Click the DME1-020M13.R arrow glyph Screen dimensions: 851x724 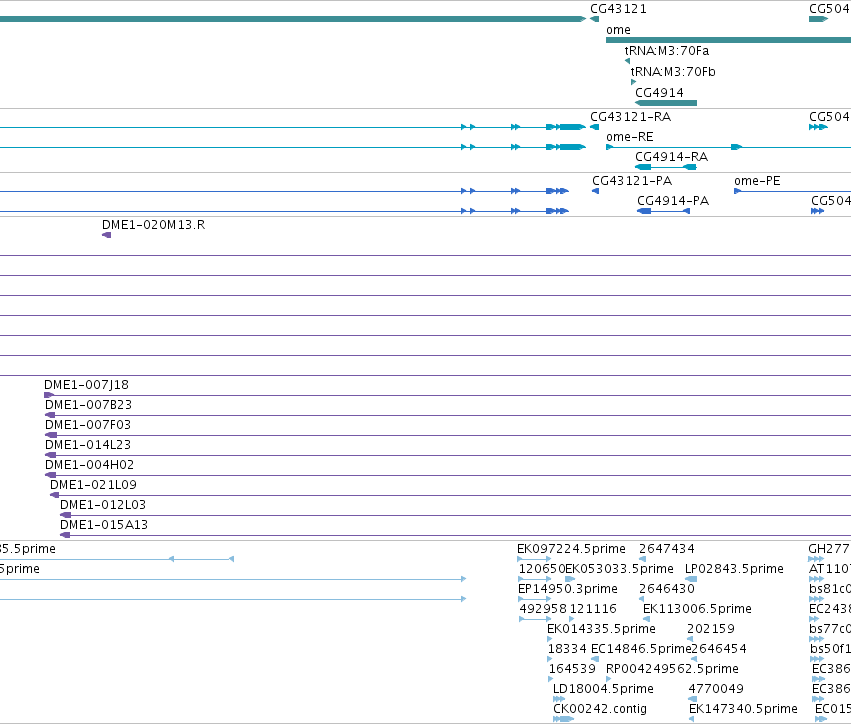coord(106,235)
